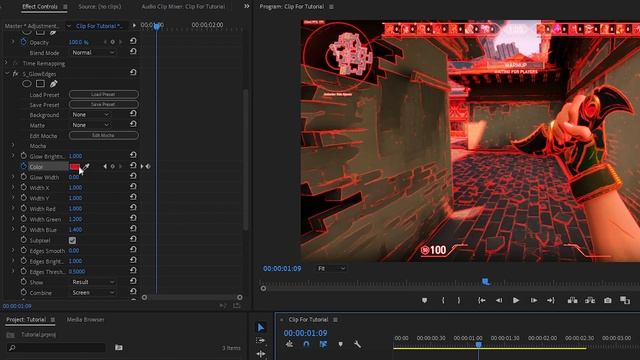Click the Edges Thresh value 0.5000
This screenshot has height=360, width=640.
tap(77, 271)
